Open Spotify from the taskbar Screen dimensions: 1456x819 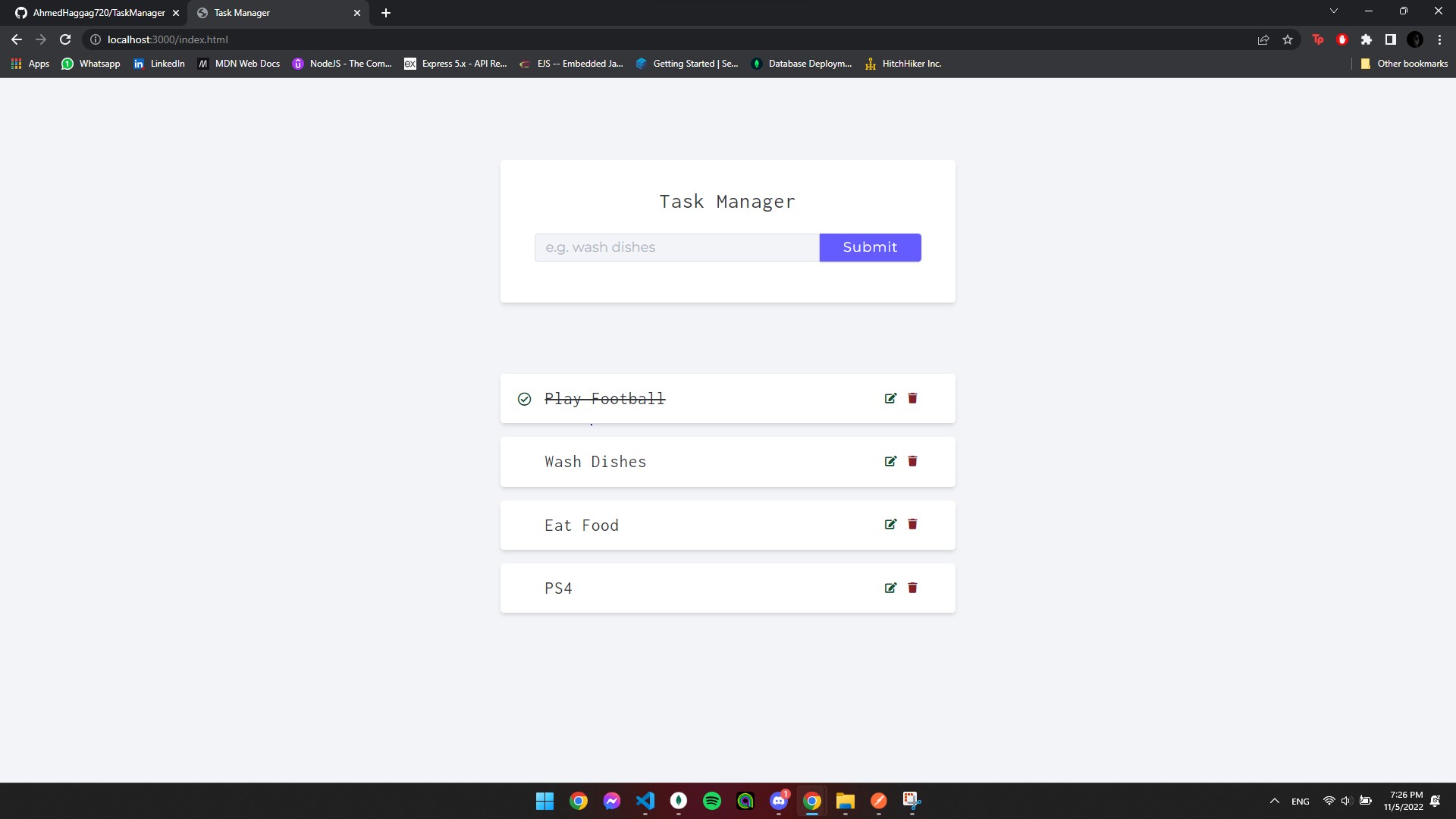click(711, 801)
